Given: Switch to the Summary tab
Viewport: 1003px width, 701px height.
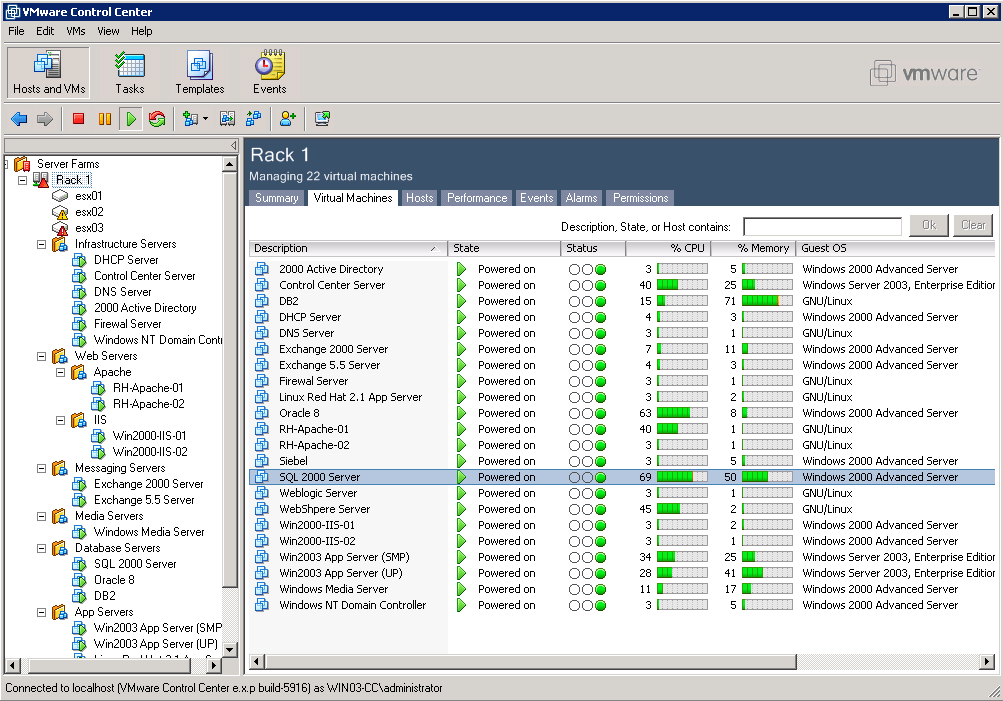Looking at the screenshot, I should 276,198.
